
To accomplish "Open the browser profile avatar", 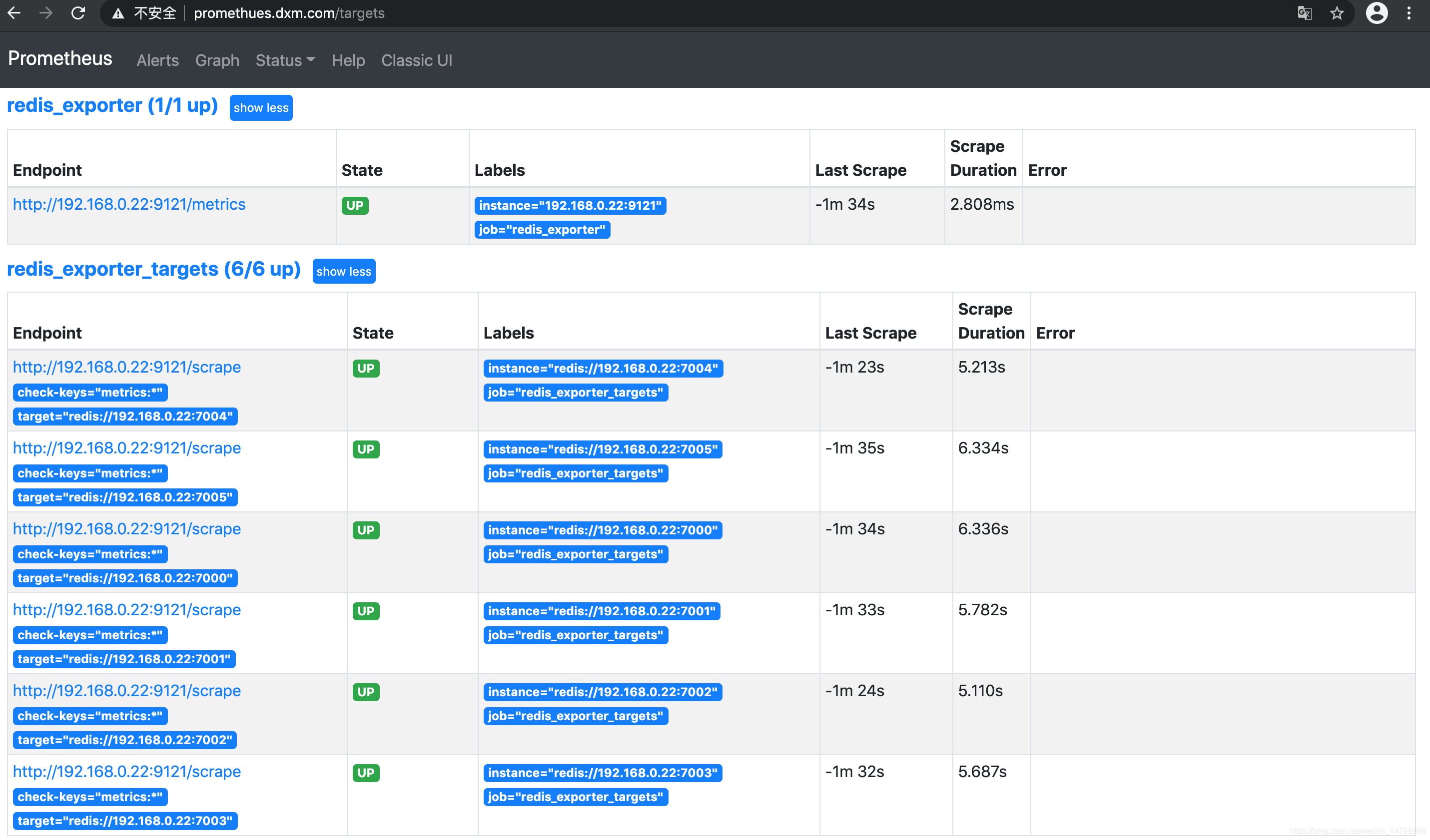I will (x=1376, y=13).
